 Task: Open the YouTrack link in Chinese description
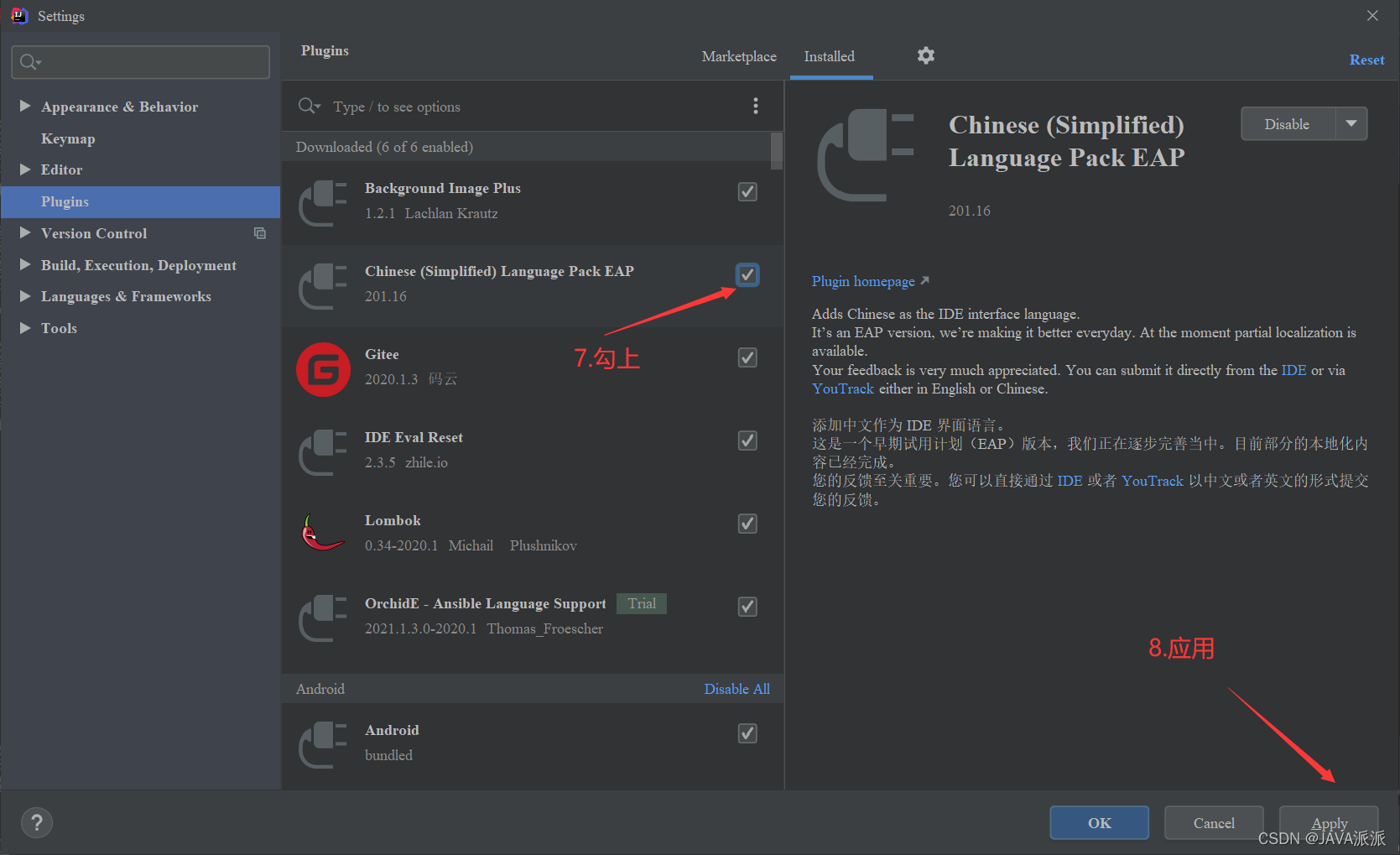[x=1153, y=481]
